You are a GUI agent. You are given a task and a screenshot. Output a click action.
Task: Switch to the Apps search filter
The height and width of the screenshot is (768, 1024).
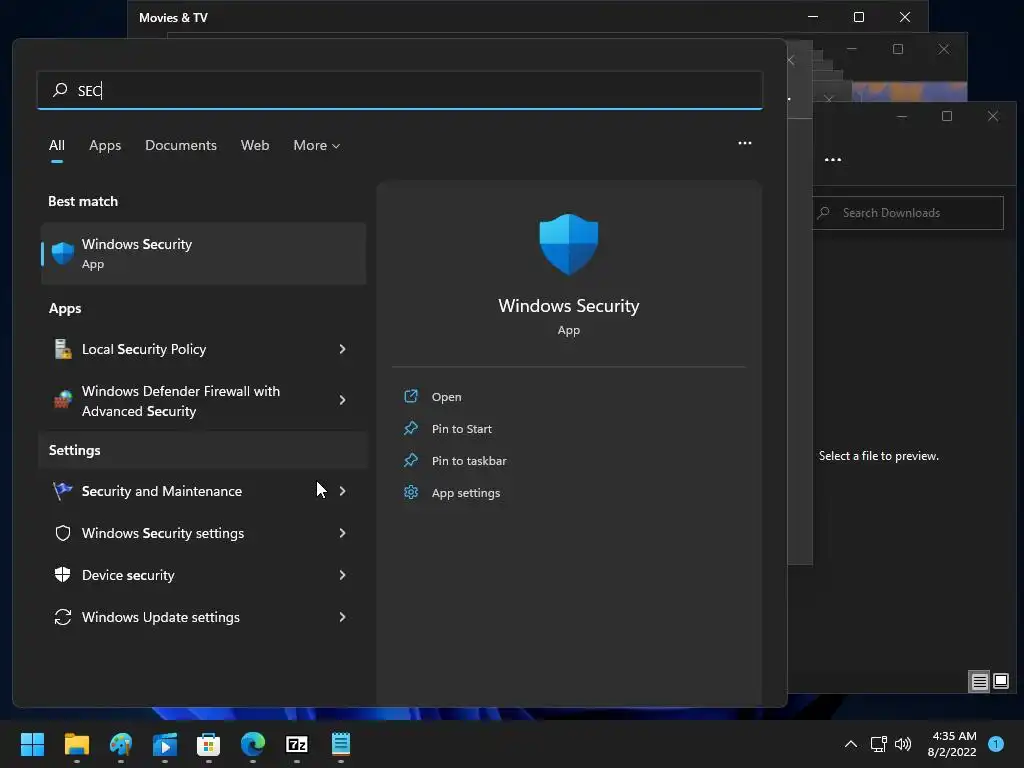[105, 145]
